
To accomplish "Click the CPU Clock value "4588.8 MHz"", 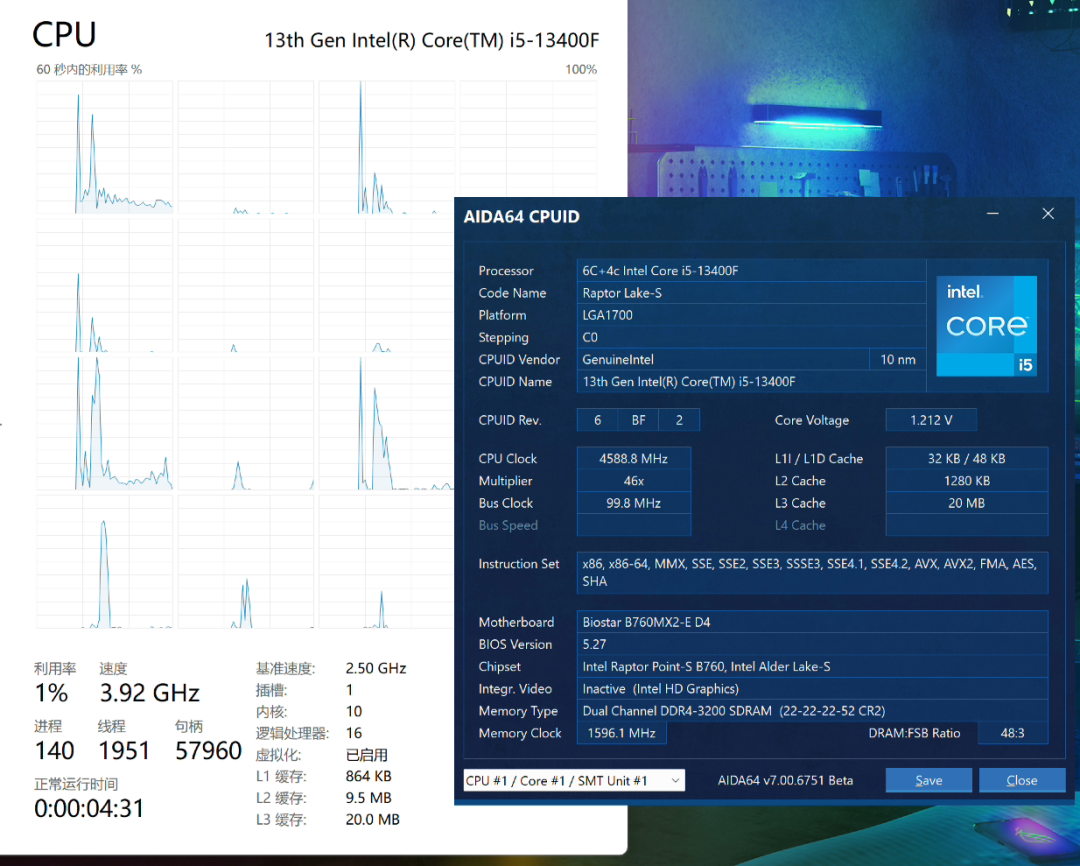I will pyautogui.click(x=634, y=459).
